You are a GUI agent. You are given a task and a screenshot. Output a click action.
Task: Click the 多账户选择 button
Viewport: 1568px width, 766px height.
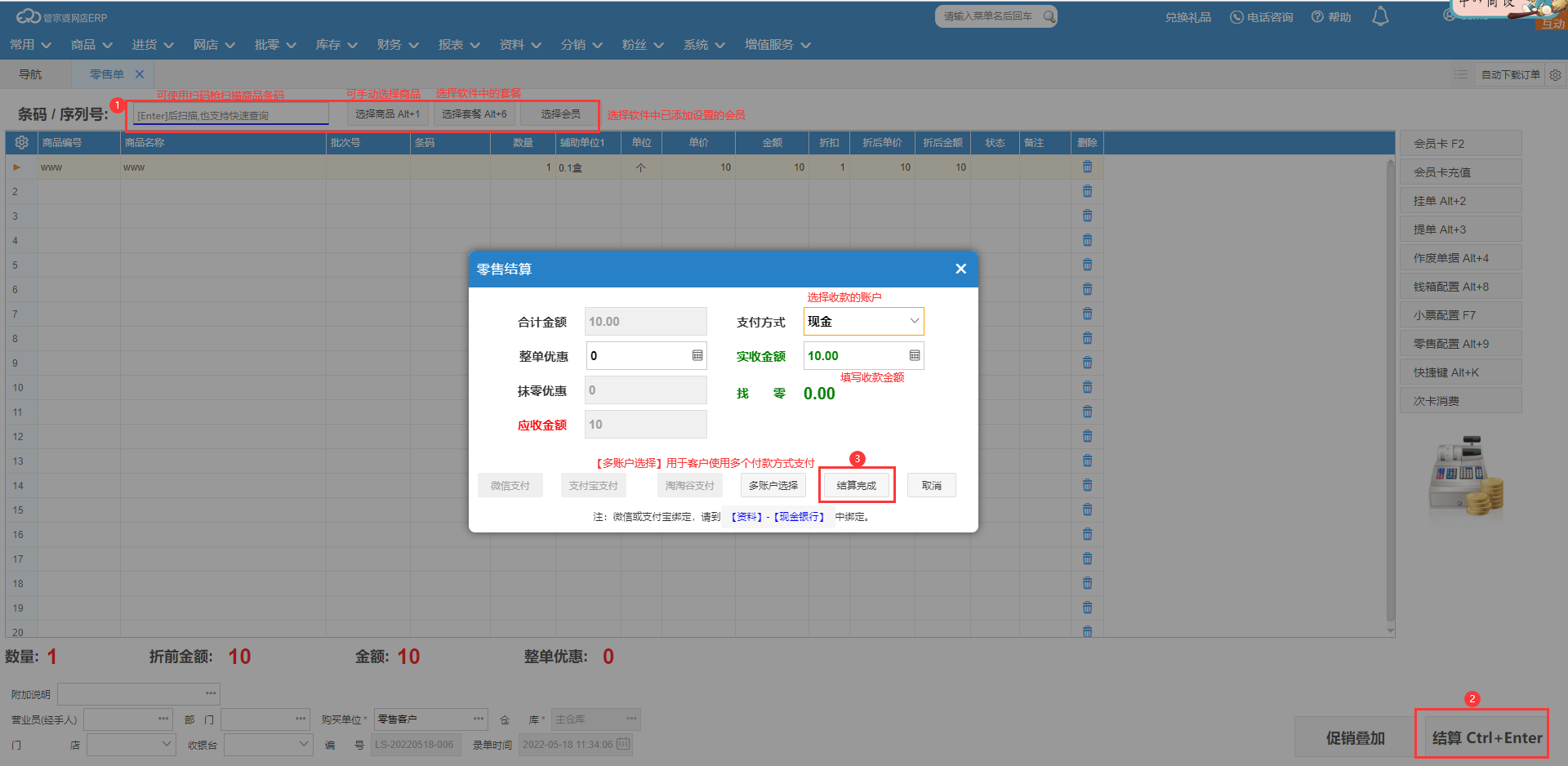click(x=773, y=486)
